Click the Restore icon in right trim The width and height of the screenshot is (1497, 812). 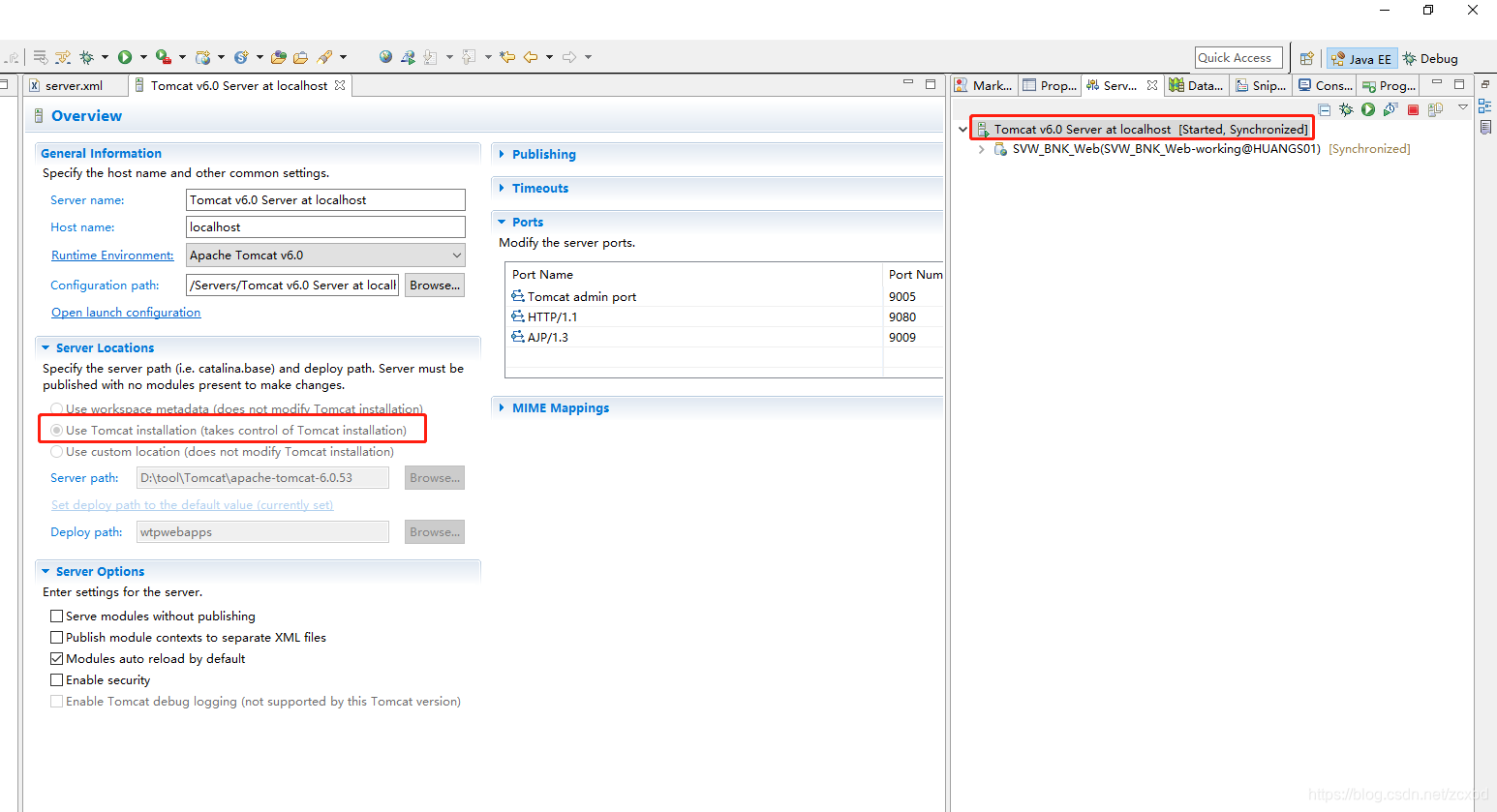coord(1485,84)
